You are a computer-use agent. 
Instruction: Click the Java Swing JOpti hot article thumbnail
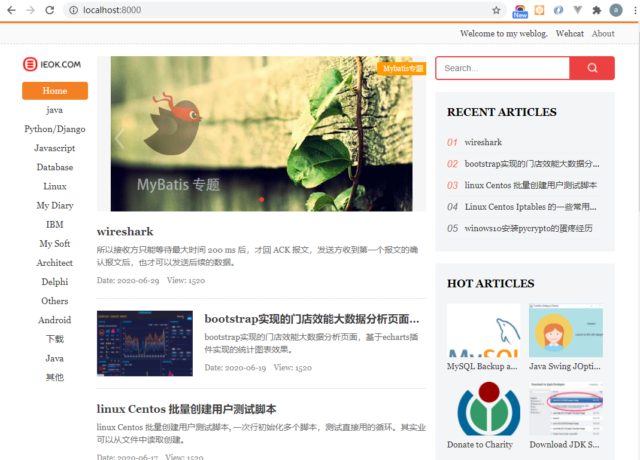(x=566, y=330)
